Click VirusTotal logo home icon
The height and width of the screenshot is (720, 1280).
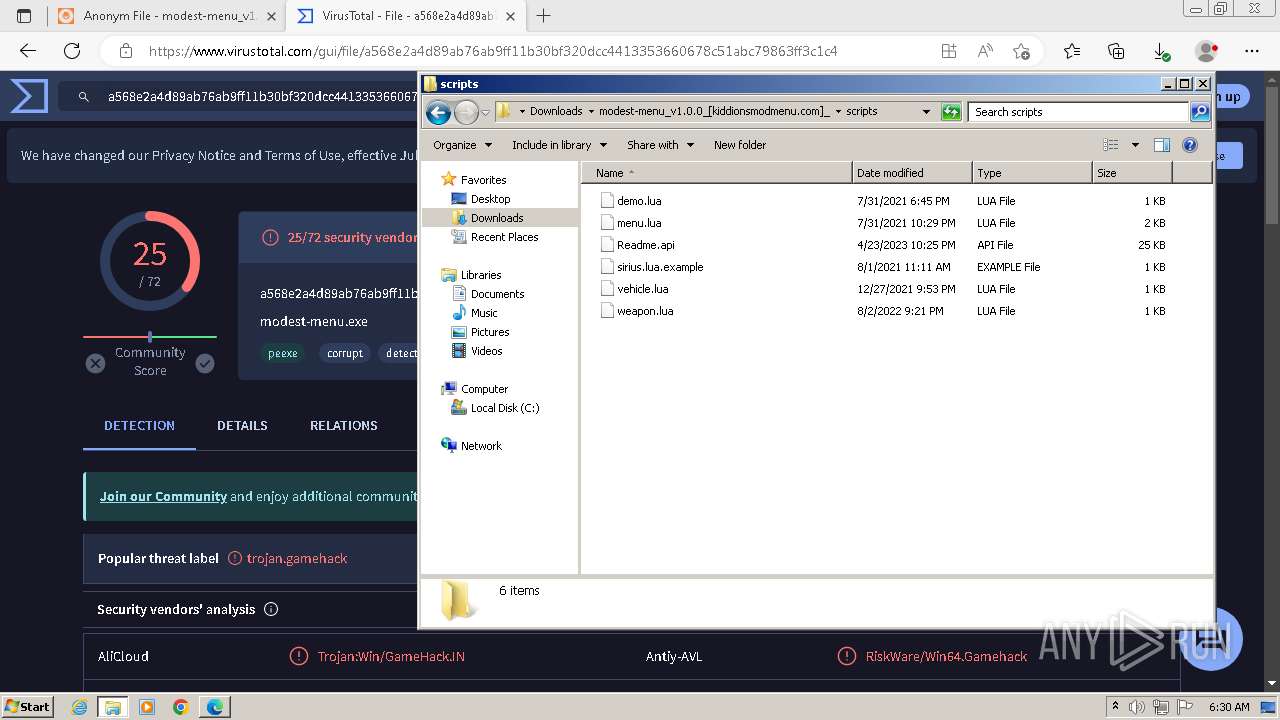29,97
